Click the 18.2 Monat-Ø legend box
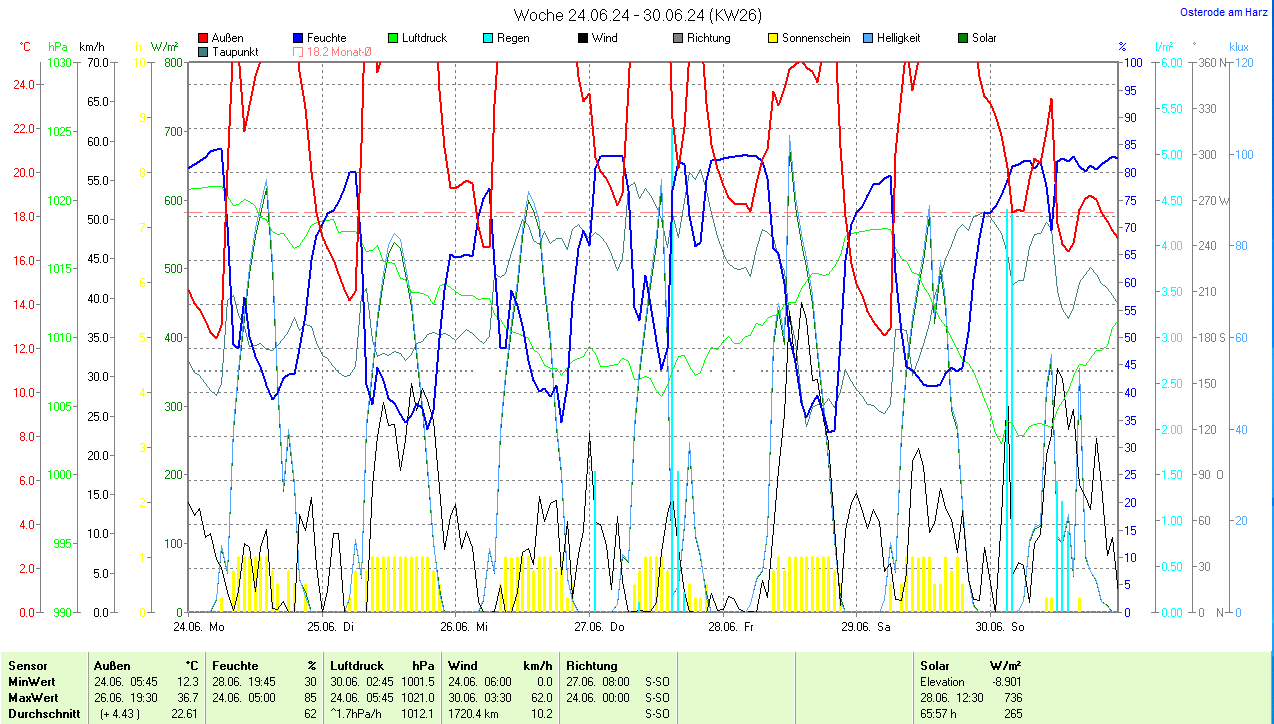Viewport: 1274px width, 724px height. 298,51
